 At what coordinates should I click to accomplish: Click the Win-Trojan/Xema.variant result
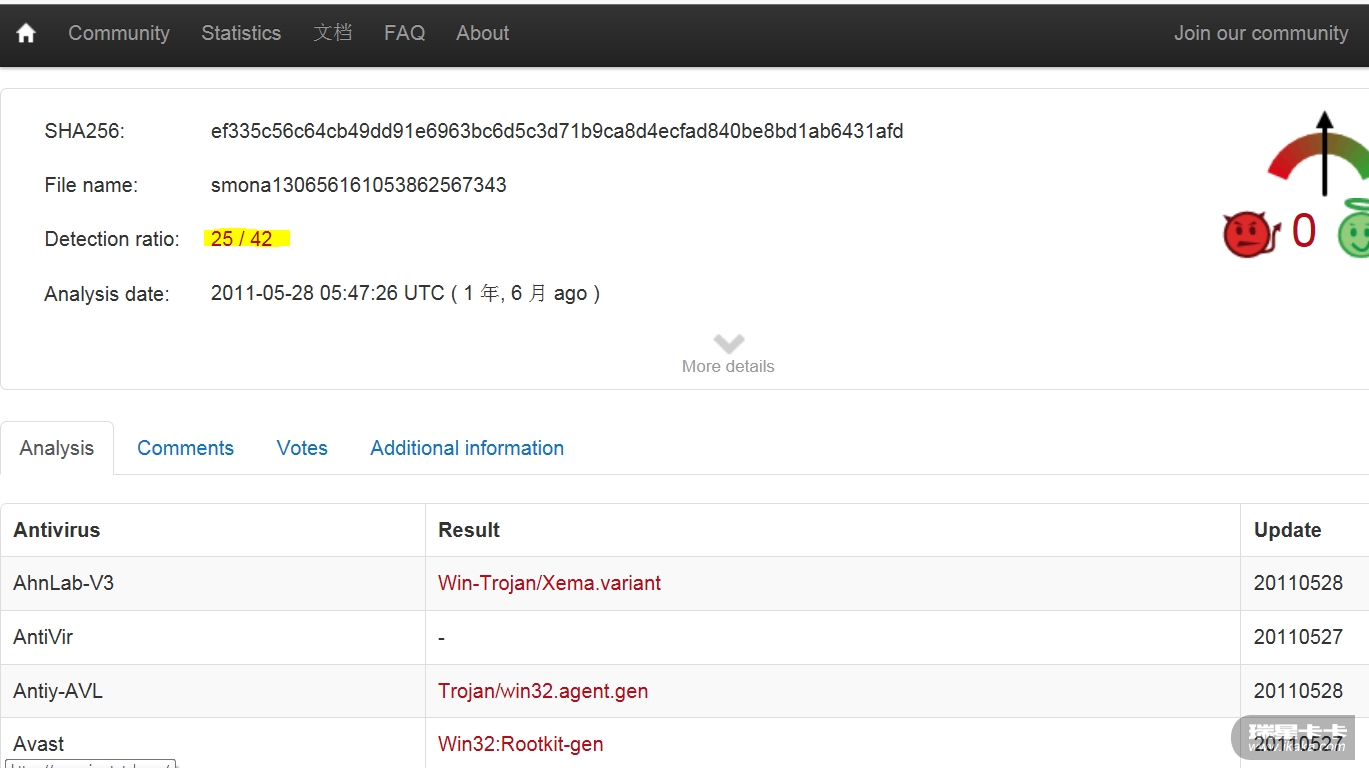[549, 583]
